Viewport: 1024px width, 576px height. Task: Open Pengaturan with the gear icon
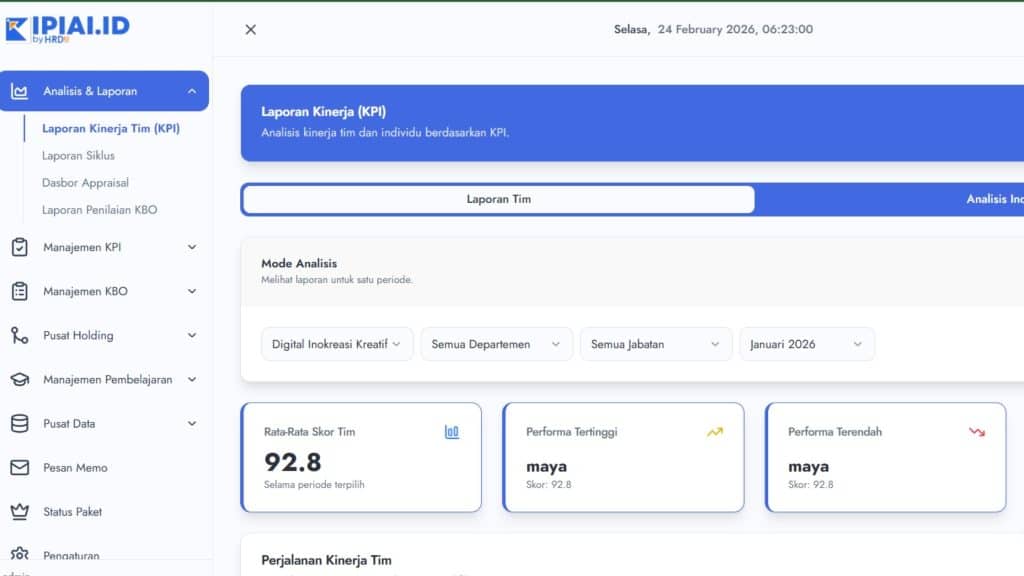click(18, 553)
